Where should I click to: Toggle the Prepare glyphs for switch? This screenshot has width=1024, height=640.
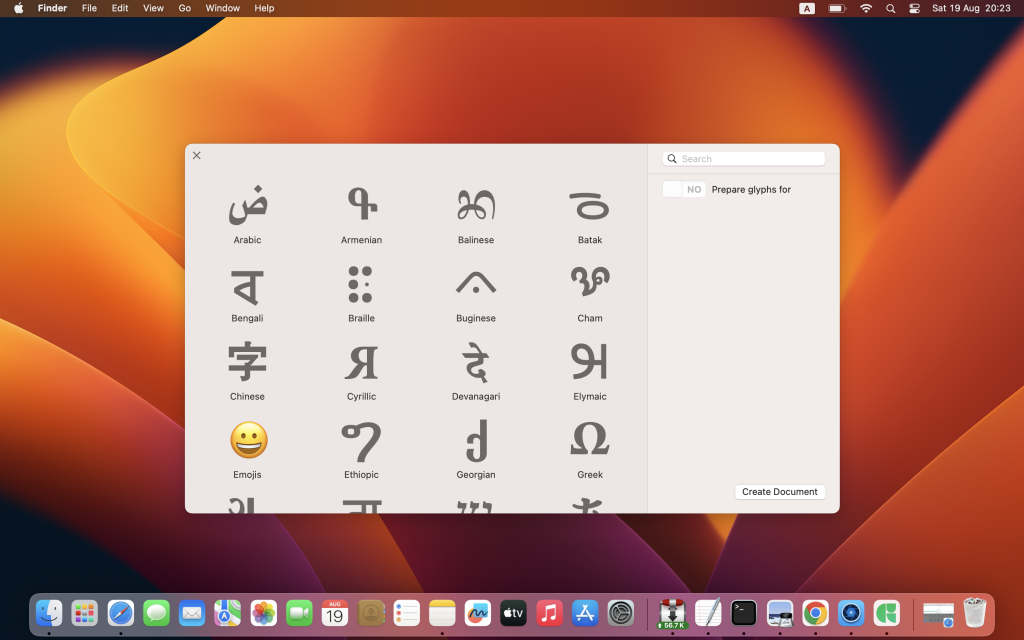click(684, 189)
